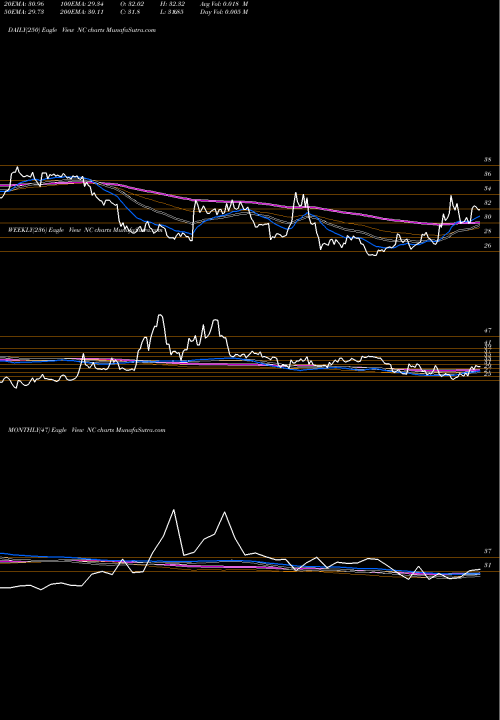Click the 37 label on monthly price axis

pos(487,551)
